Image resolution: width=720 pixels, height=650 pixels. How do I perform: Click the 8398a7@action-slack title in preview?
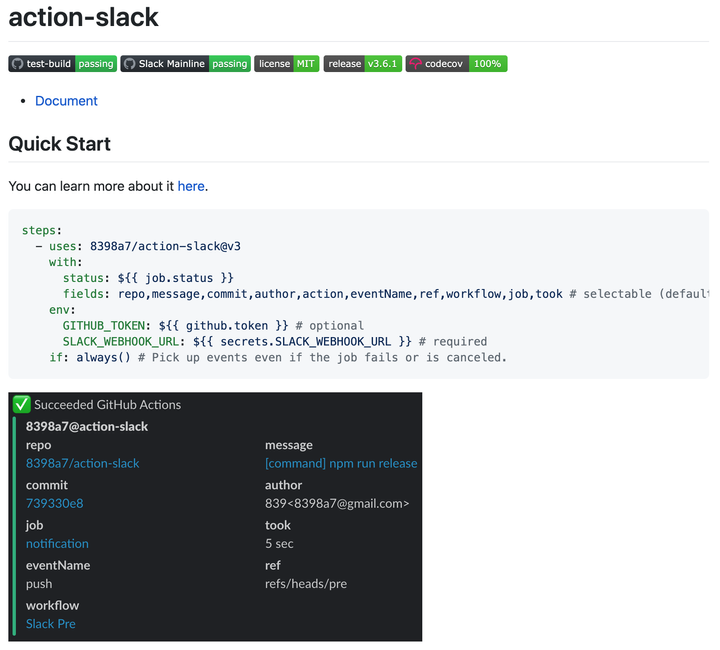coord(87,426)
